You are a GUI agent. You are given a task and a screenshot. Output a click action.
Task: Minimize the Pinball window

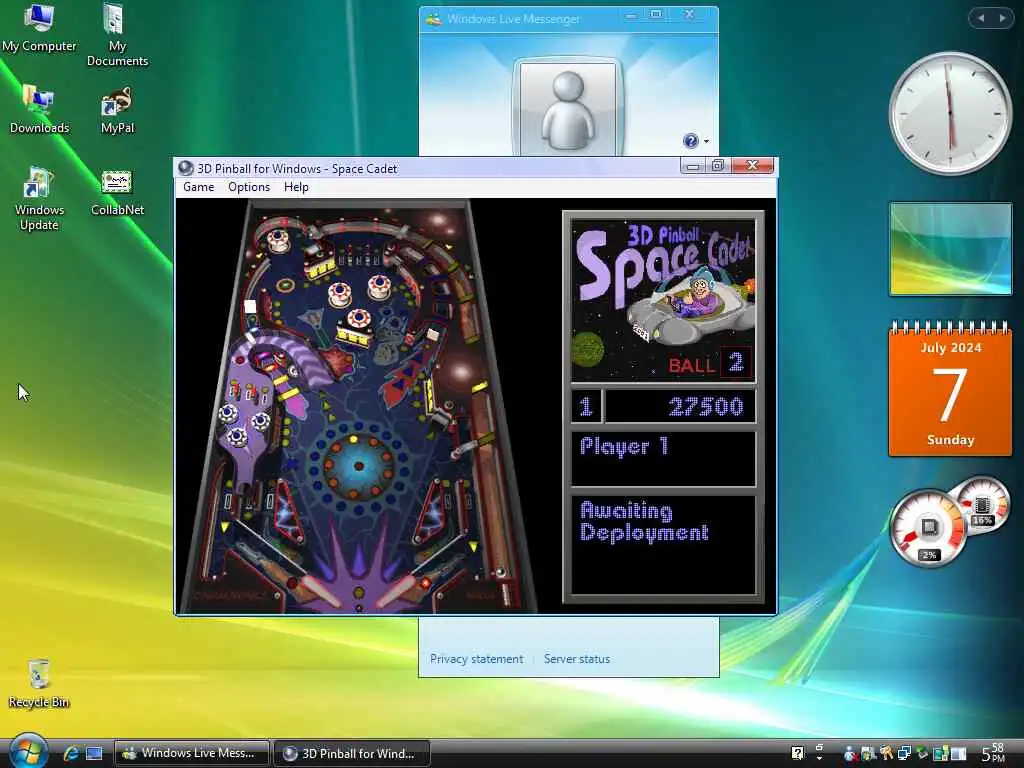[693, 165]
